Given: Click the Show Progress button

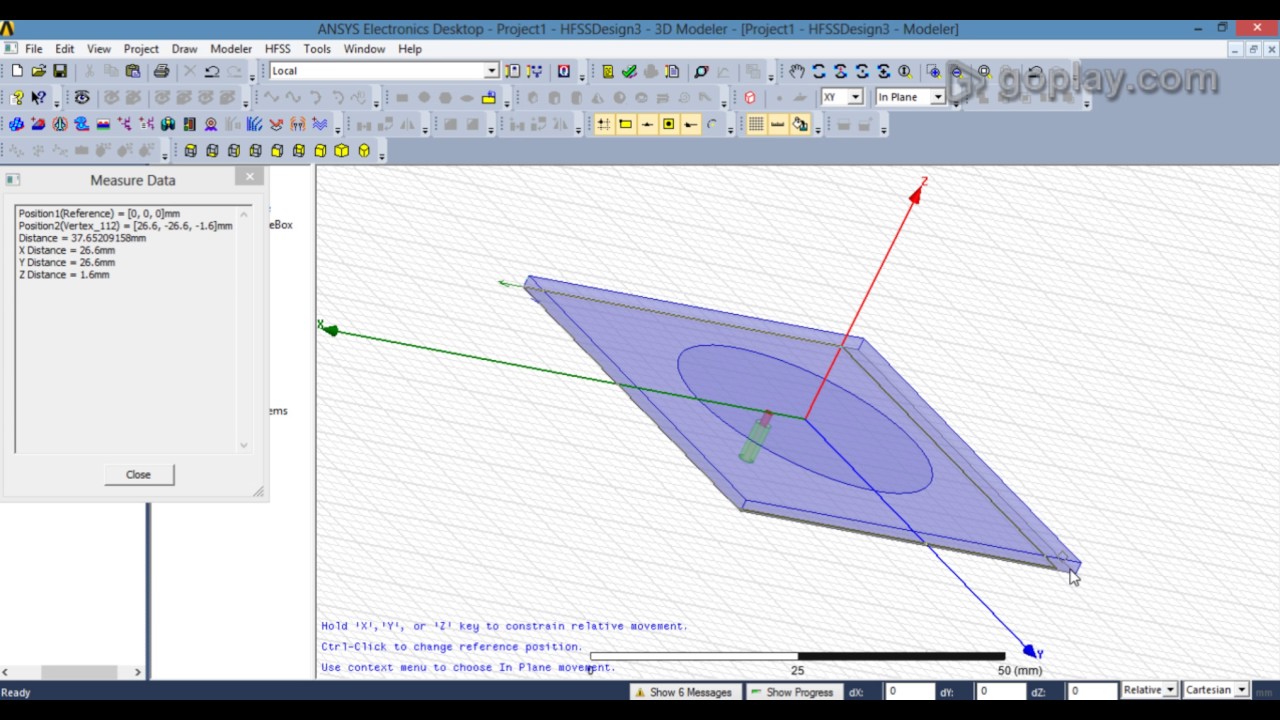Looking at the screenshot, I should [792, 691].
